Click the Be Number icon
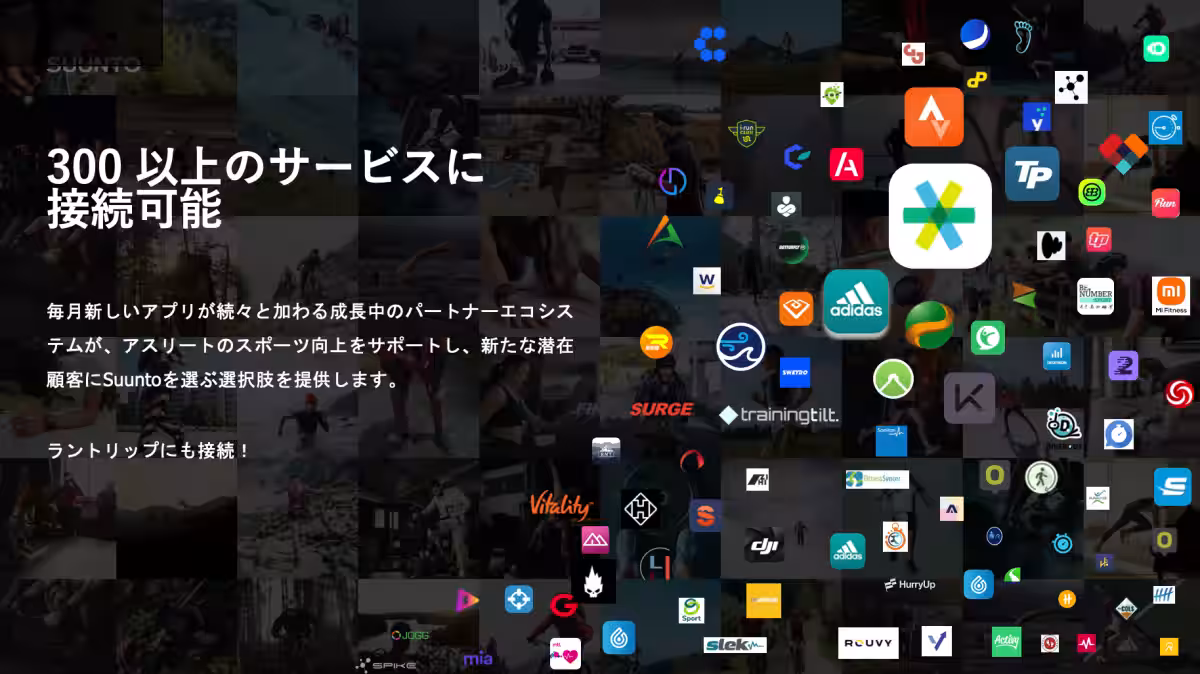The height and width of the screenshot is (674, 1200). (1095, 296)
